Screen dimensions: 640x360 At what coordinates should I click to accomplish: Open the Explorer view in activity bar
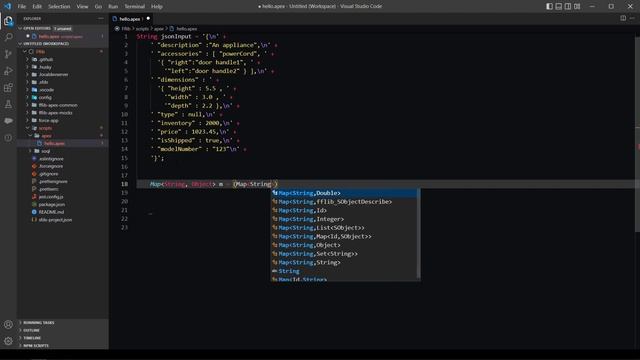point(8,21)
